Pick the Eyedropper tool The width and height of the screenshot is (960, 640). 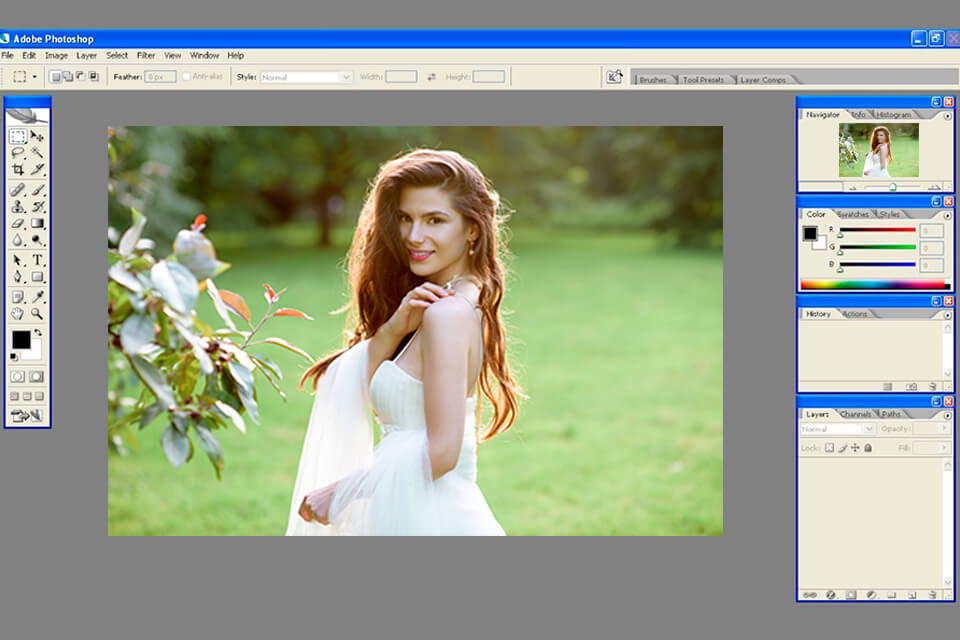pos(37,296)
